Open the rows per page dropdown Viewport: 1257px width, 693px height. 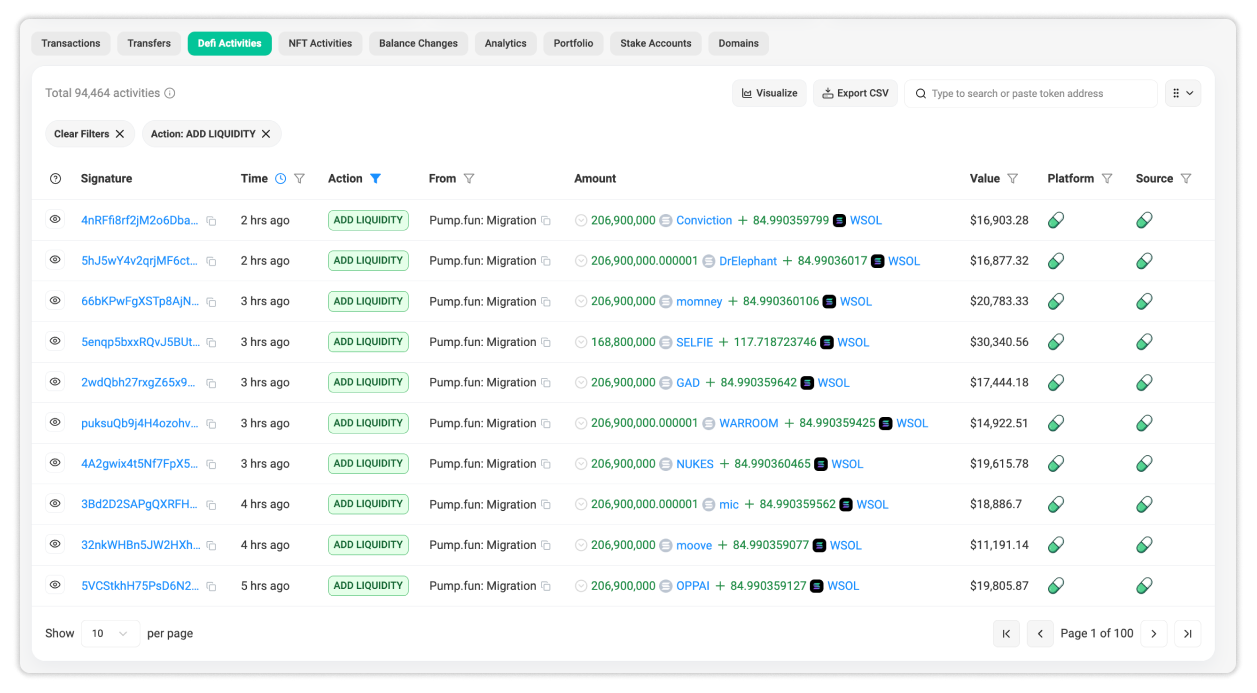[110, 634]
